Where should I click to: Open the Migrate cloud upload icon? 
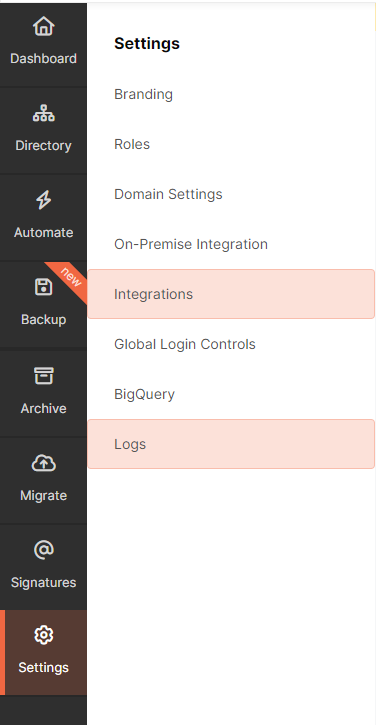[x=43, y=463]
